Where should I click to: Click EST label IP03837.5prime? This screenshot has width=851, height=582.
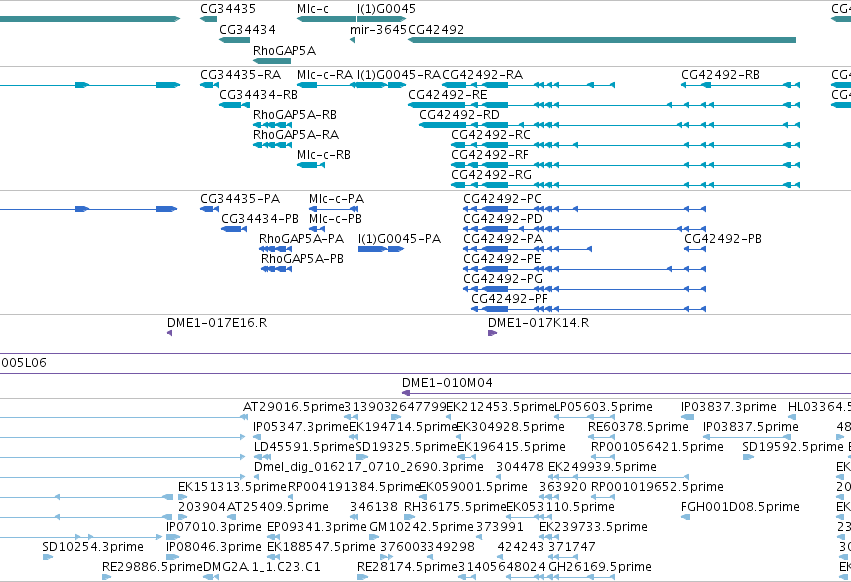coord(751,427)
